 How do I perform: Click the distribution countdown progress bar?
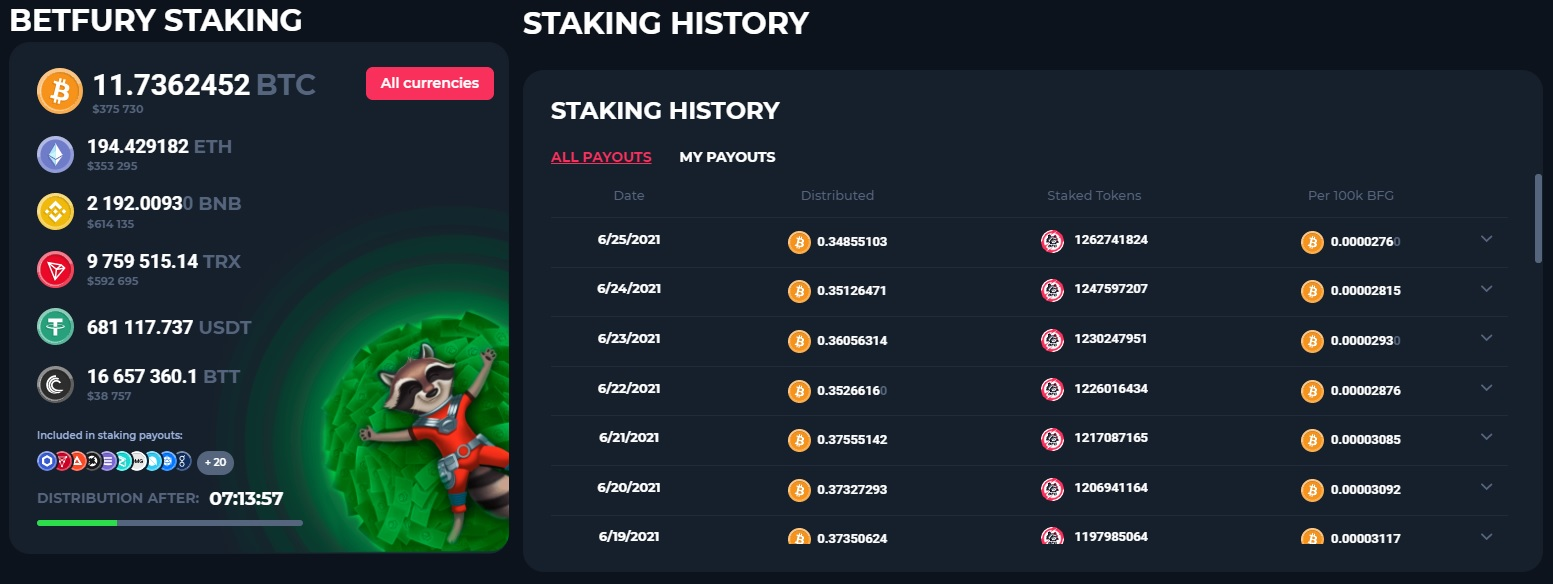pos(170,522)
